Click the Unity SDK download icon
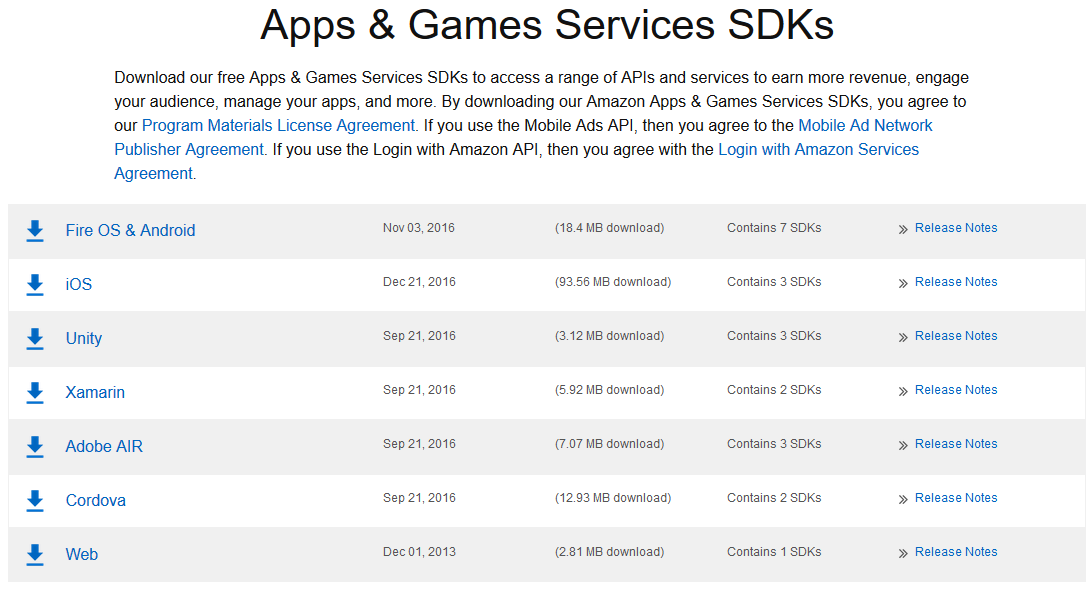 35,339
